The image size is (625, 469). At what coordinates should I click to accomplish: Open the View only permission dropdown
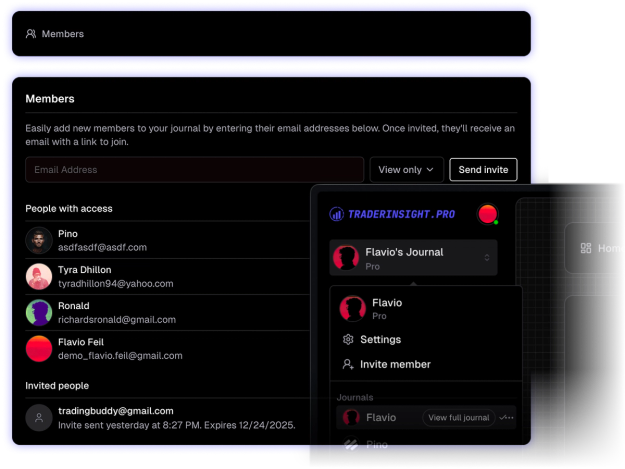pyautogui.click(x=406, y=170)
